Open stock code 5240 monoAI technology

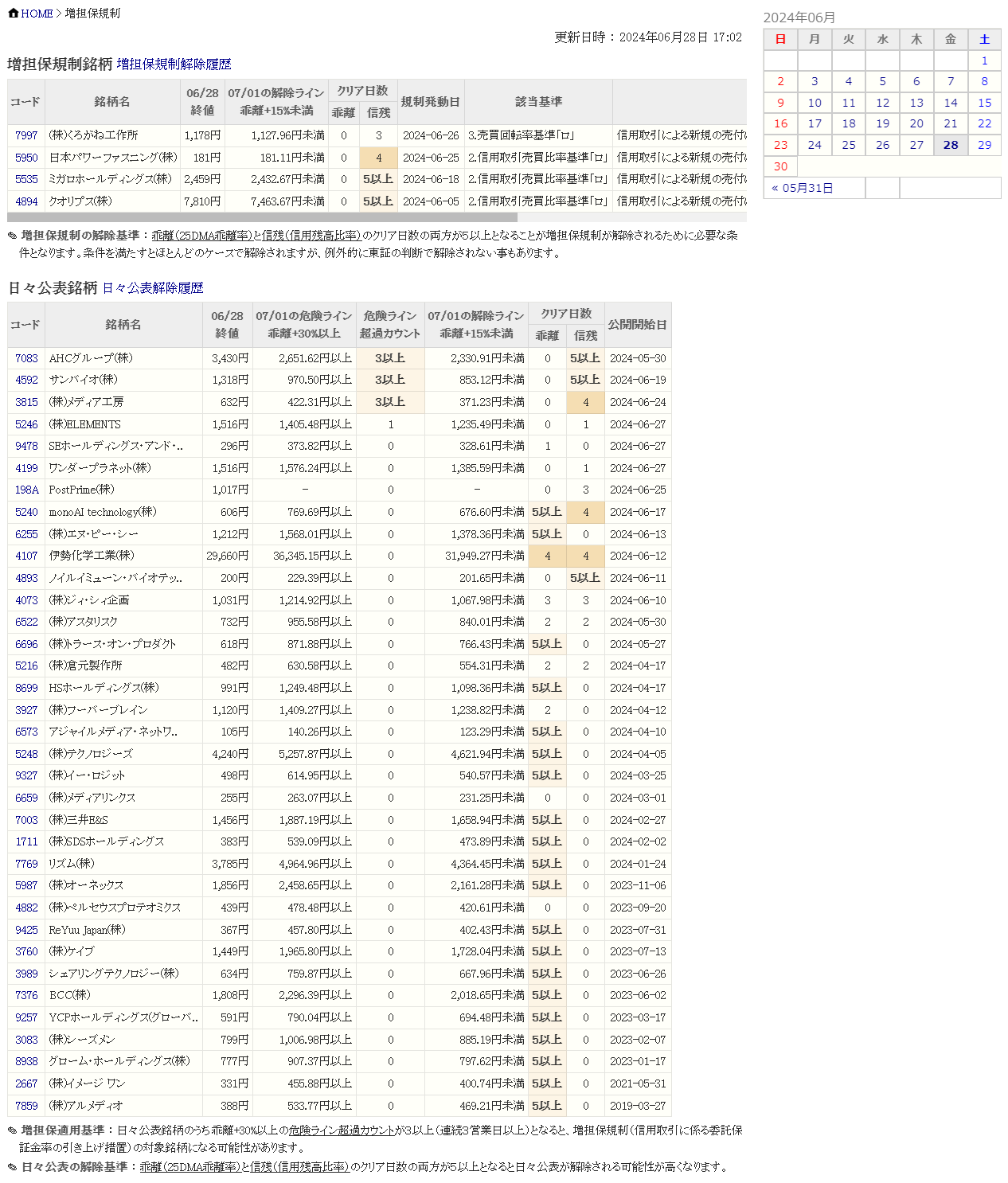coord(26,512)
